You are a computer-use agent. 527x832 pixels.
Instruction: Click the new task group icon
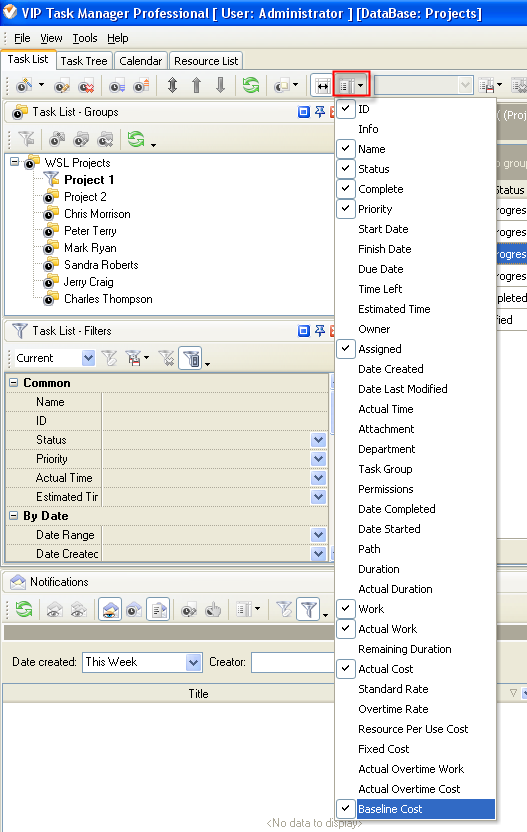(57, 140)
